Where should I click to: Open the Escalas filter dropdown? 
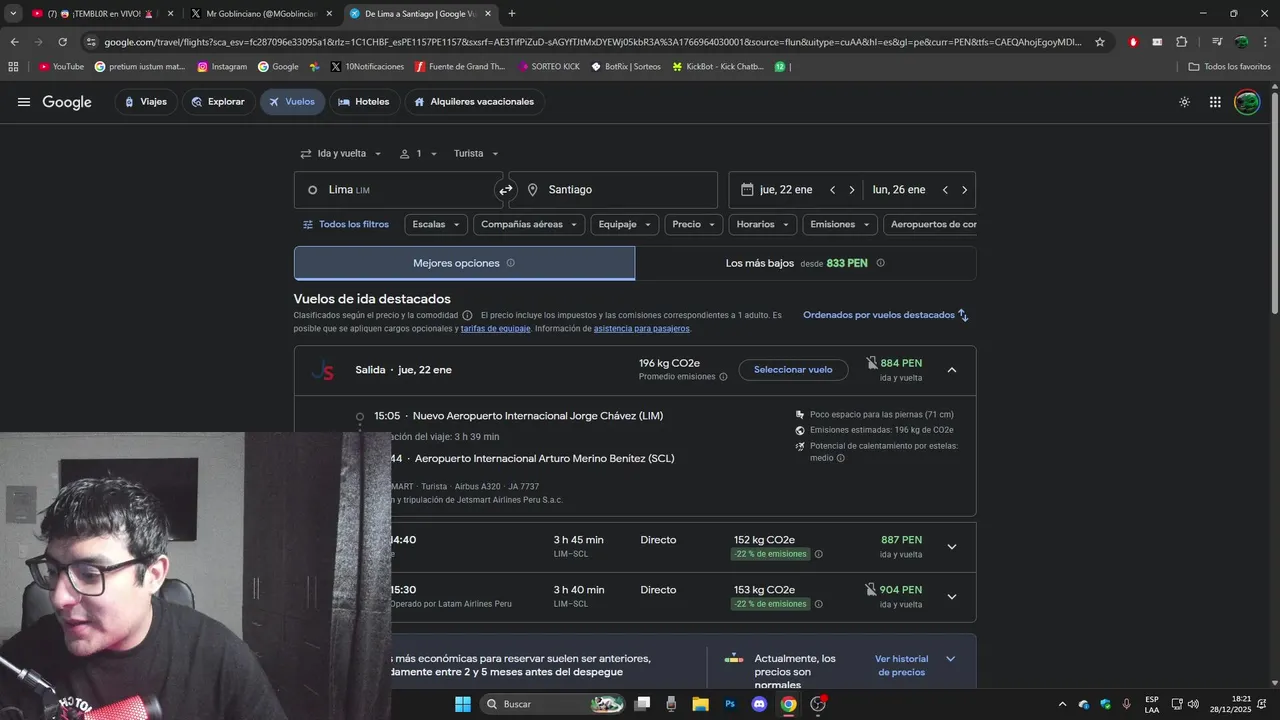437,225
